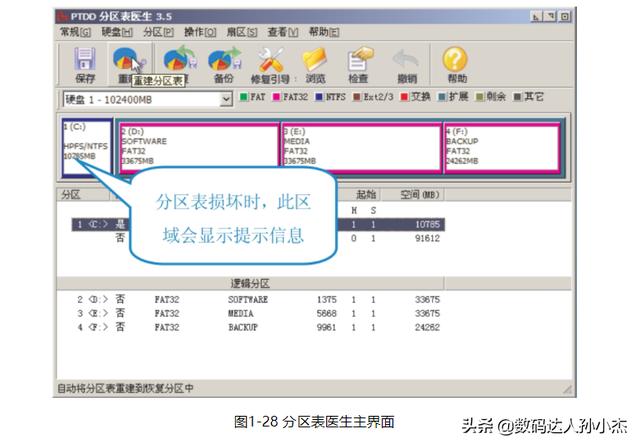
Task: Select the 4 (F:) BACKUP partition block
Action: tap(502, 147)
